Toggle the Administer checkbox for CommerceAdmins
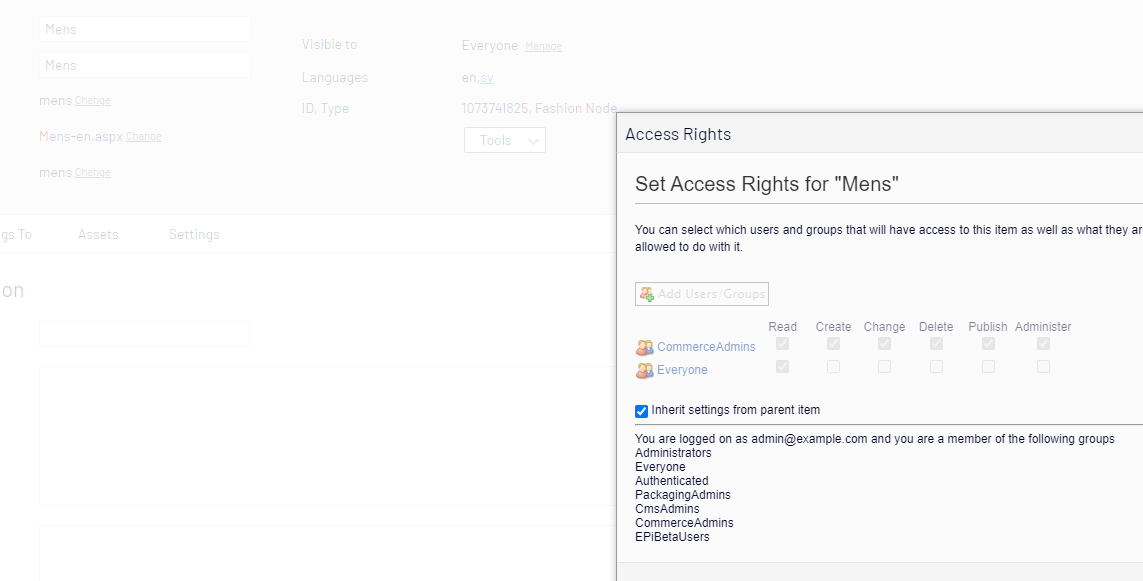 [x=1043, y=344]
